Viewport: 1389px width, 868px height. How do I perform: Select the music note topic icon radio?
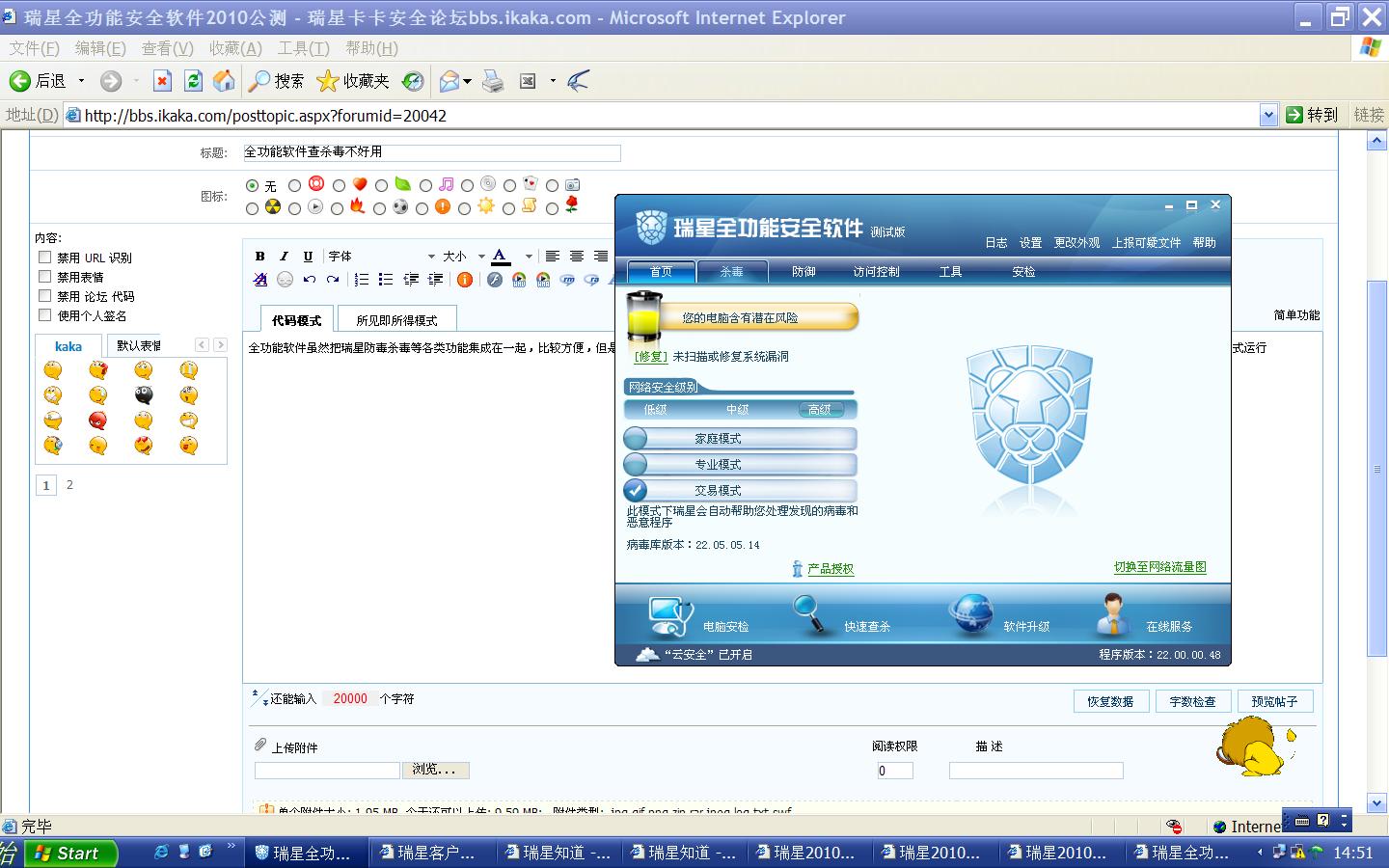coord(425,185)
